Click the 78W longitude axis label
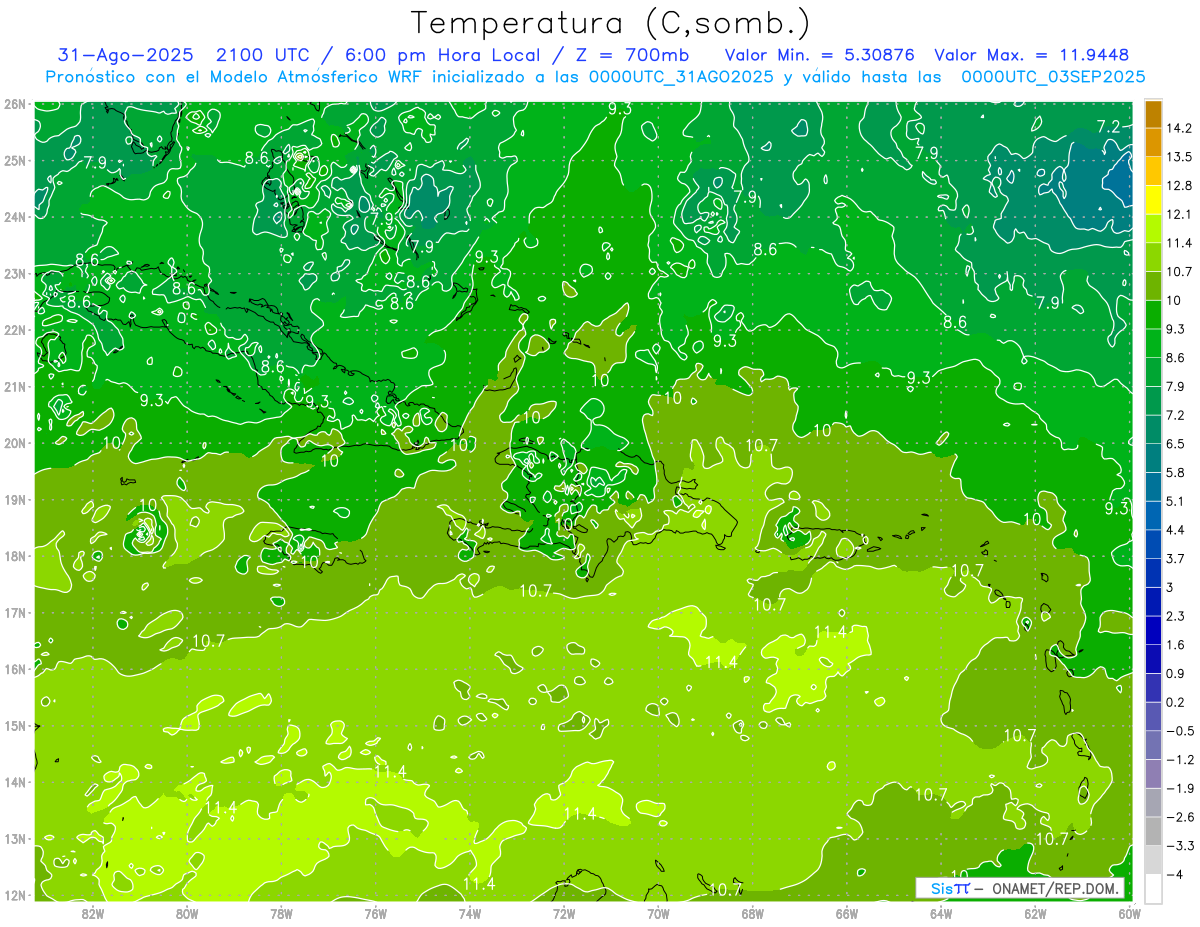 (x=281, y=914)
